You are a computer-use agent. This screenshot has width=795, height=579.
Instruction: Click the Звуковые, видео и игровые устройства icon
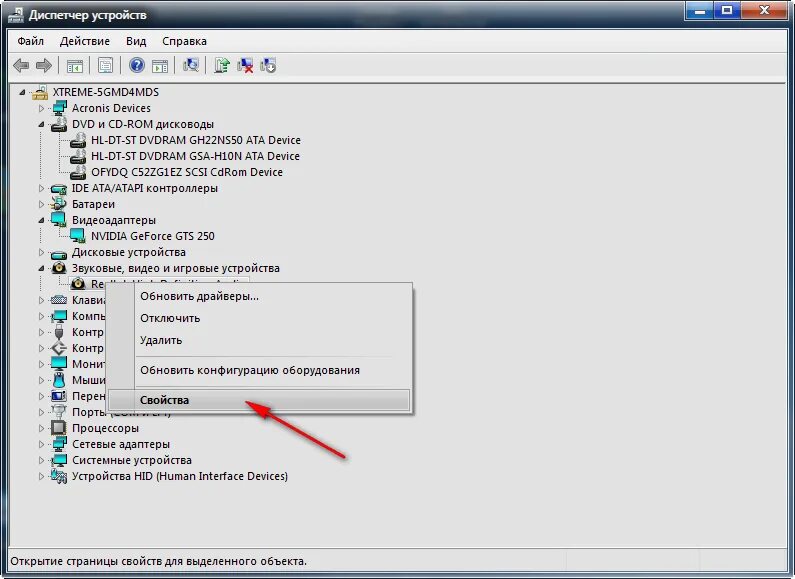pyautogui.click(x=59, y=268)
